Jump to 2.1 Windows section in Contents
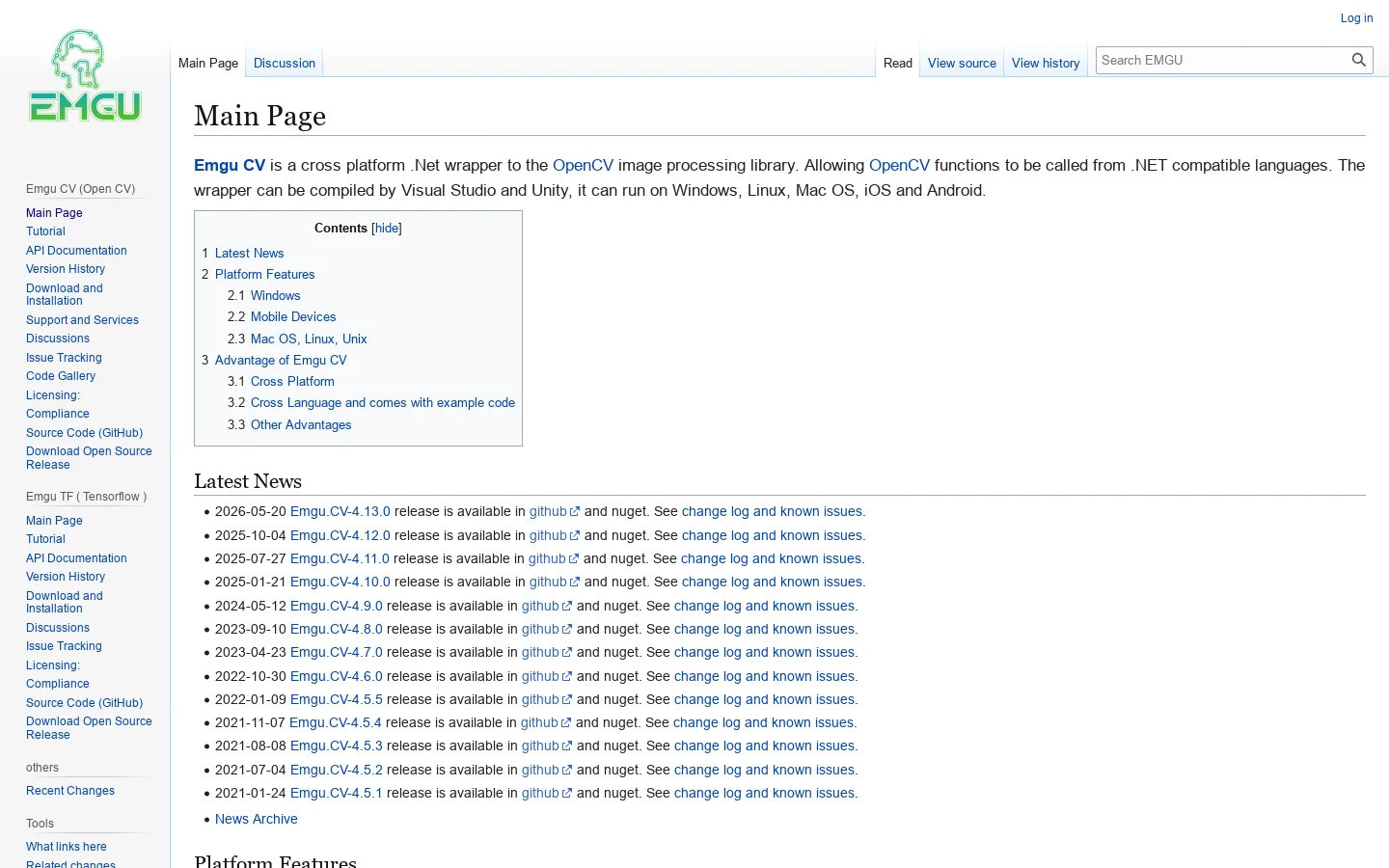Viewport: 1389px width, 868px height. (x=264, y=296)
